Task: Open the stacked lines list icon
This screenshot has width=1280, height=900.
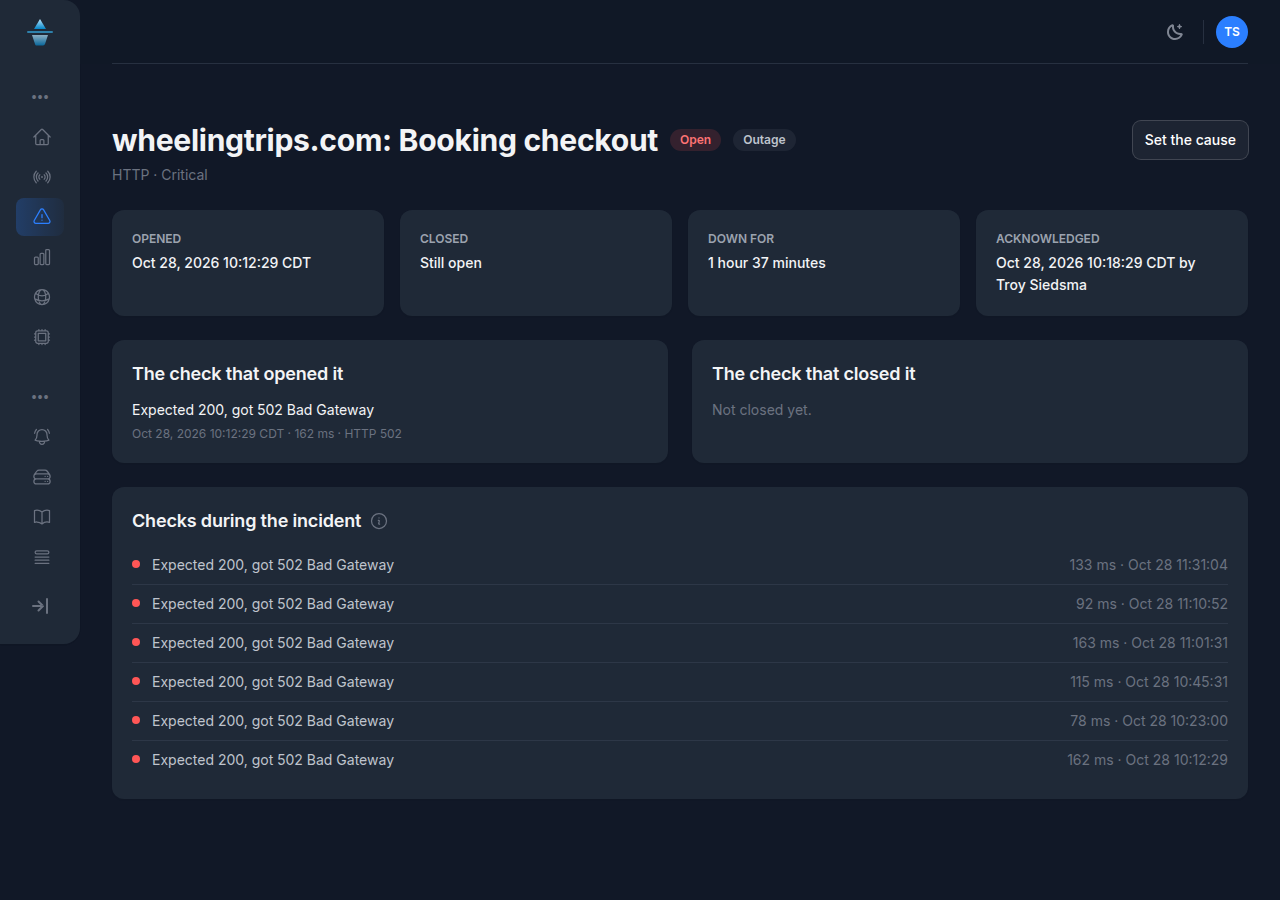Action: coord(41,557)
